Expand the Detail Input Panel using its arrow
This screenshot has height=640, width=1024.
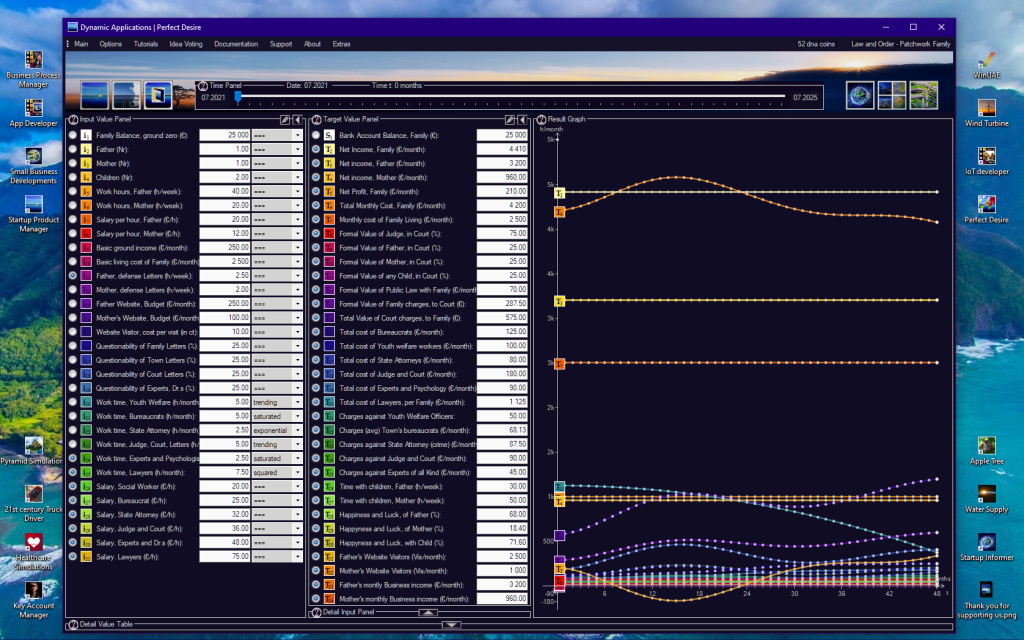pos(427,612)
